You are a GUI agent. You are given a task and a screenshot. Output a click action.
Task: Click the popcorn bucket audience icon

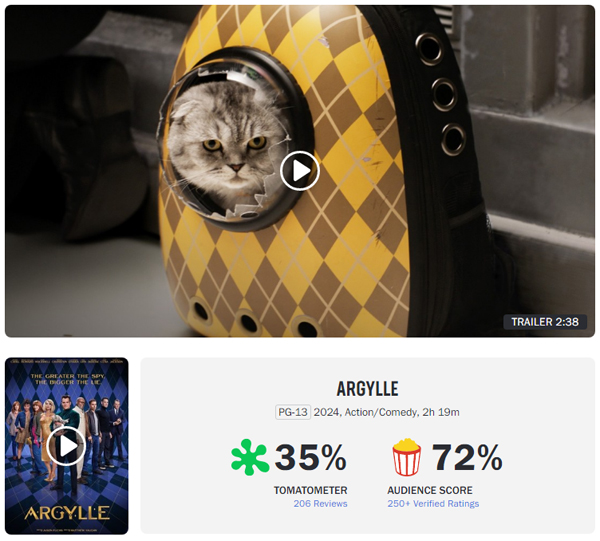coord(407,458)
